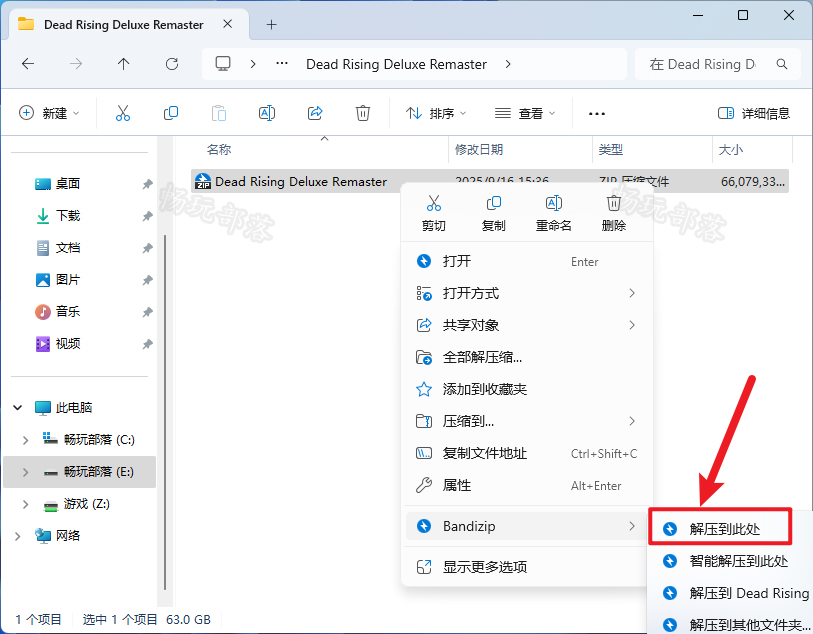Open the 查看 view dropdown
The height and width of the screenshot is (634, 813).
pos(525,113)
